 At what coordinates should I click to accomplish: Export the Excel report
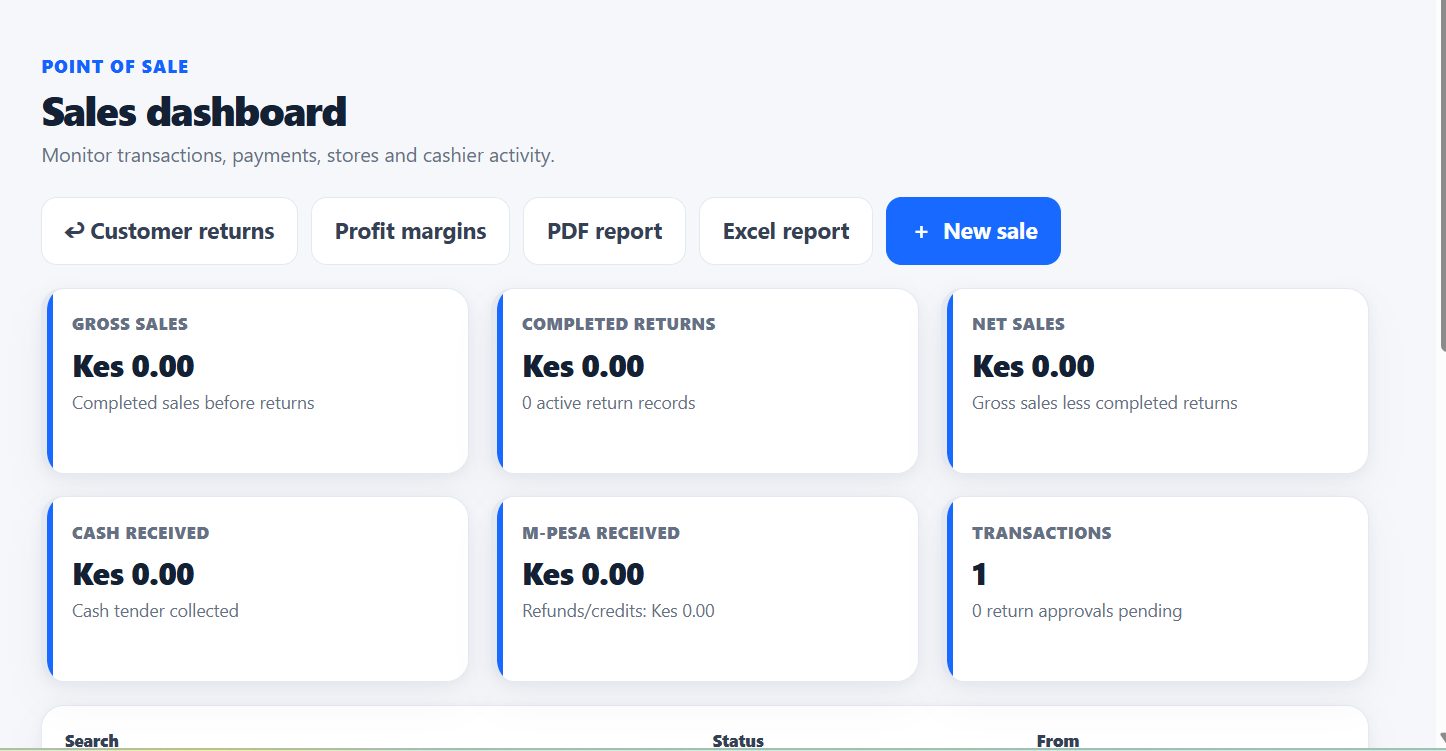click(786, 231)
